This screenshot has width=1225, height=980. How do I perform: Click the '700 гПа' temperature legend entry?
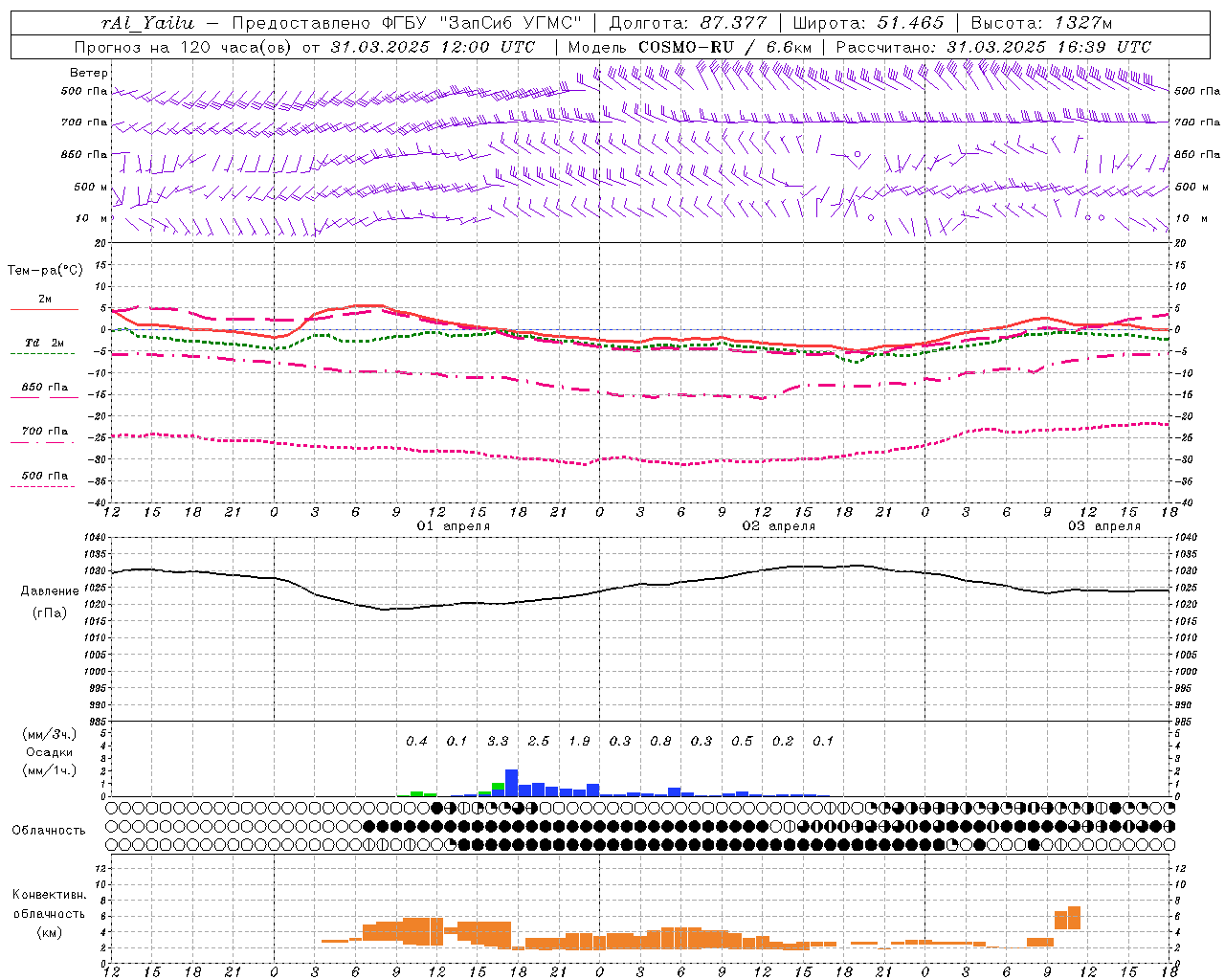coord(45,432)
